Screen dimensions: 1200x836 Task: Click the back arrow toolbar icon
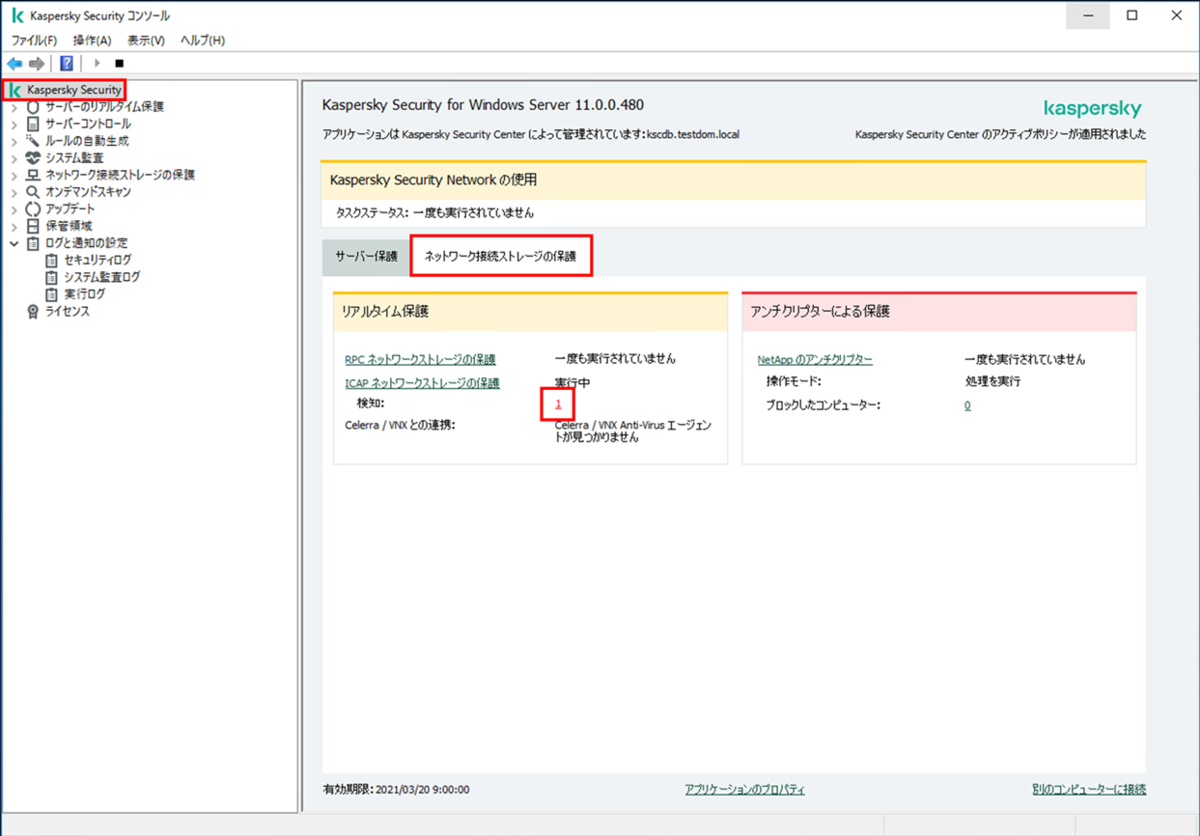coord(14,63)
